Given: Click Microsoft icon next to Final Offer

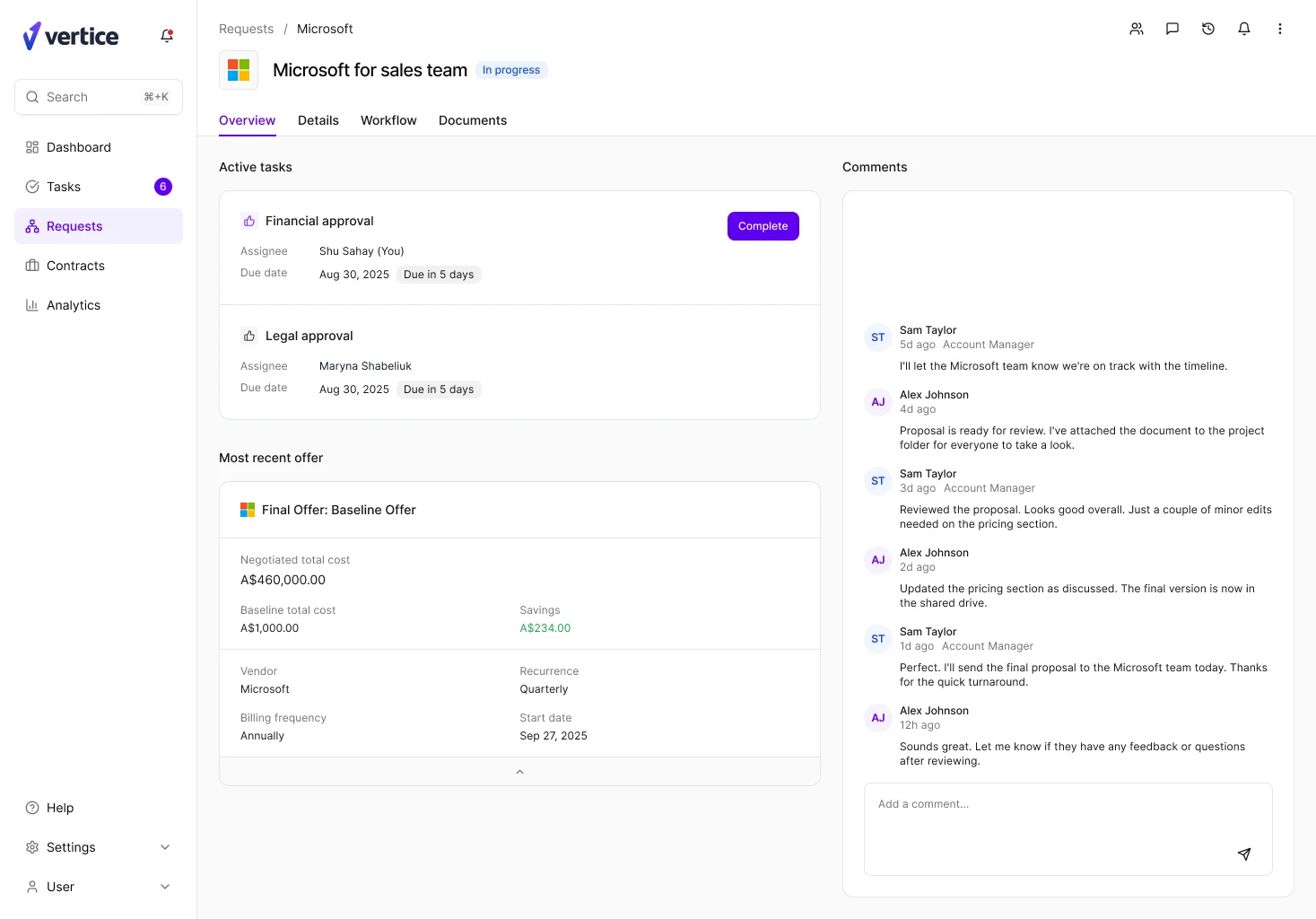Looking at the screenshot, I should tap(248, 510).
